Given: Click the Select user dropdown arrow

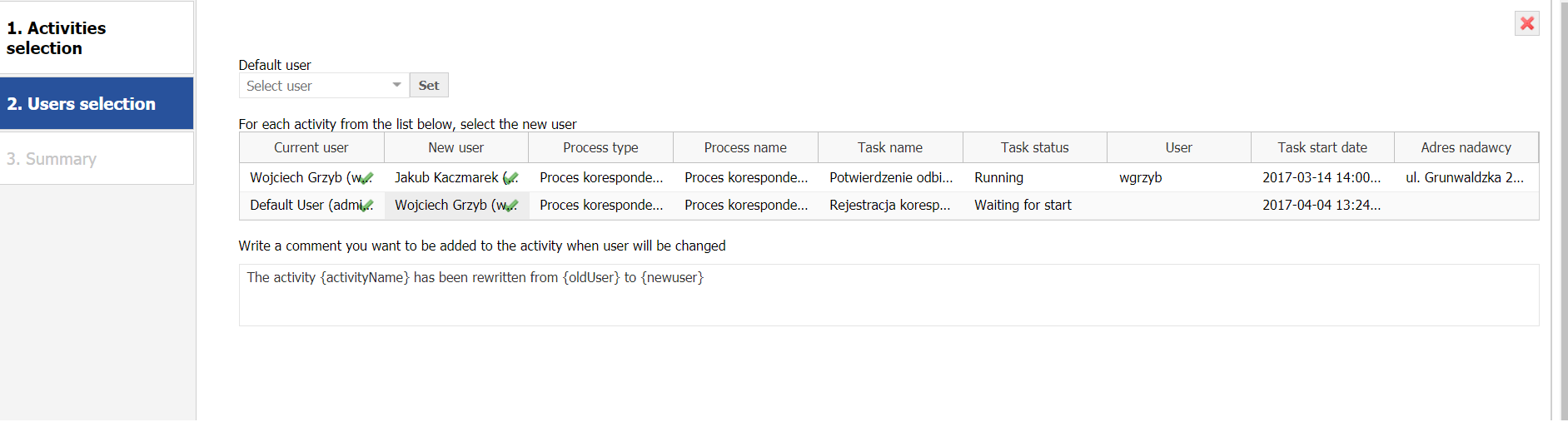Looking at the screenshot, I should click(396, 86).
